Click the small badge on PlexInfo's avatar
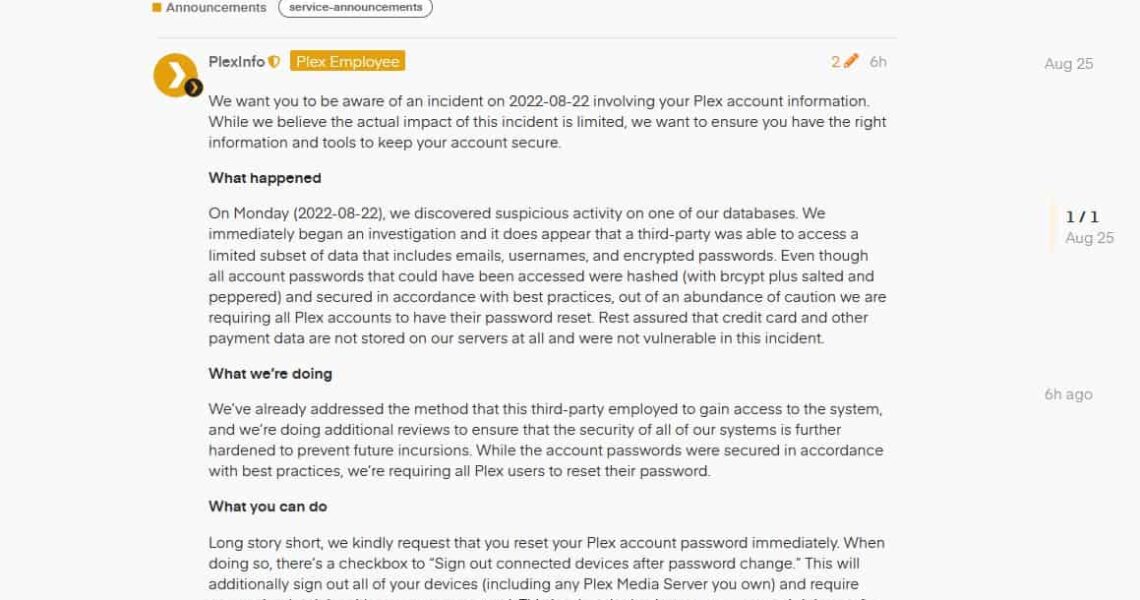 [x=194, y=88]
